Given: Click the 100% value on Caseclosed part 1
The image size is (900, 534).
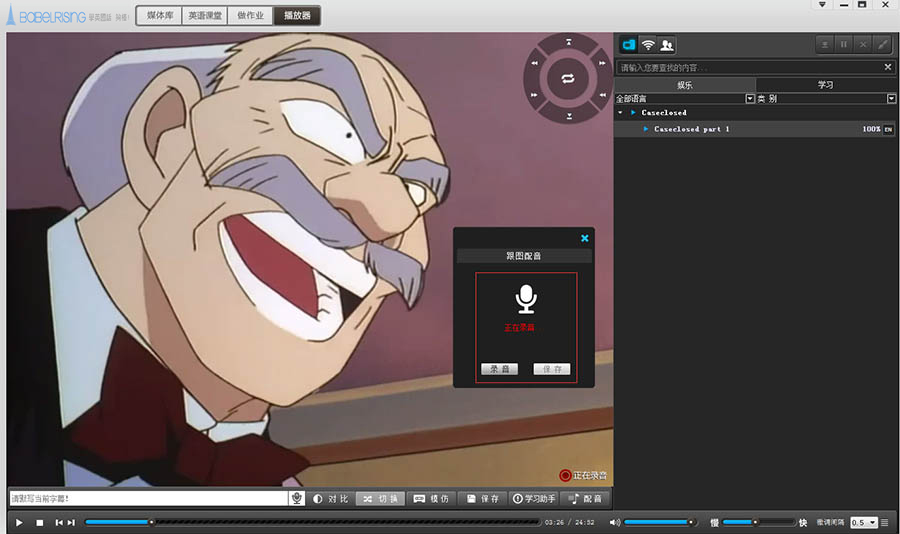Looking at the screenshot, I should (x=871, y=129).
